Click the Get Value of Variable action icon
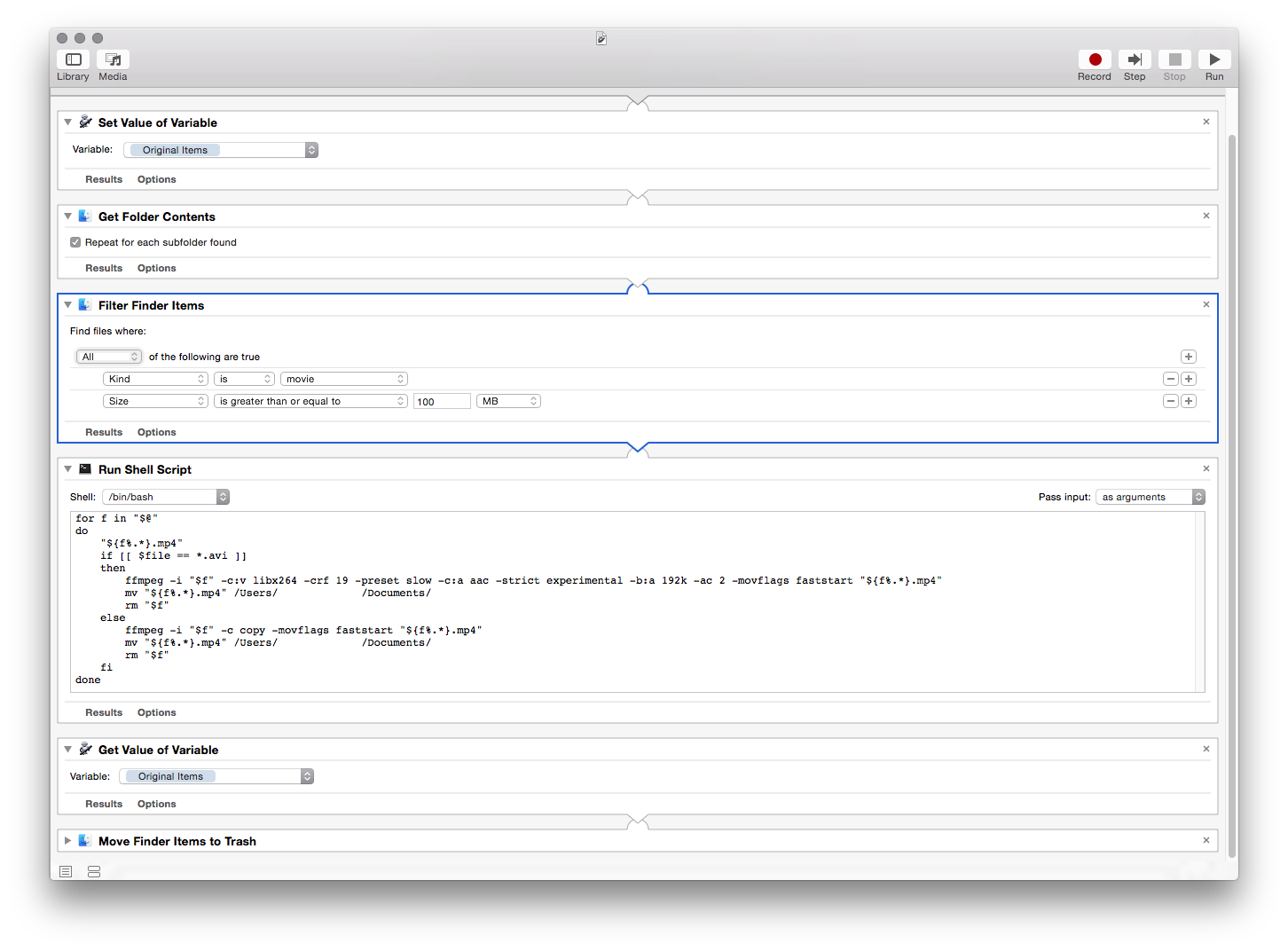 click(85, 749)
